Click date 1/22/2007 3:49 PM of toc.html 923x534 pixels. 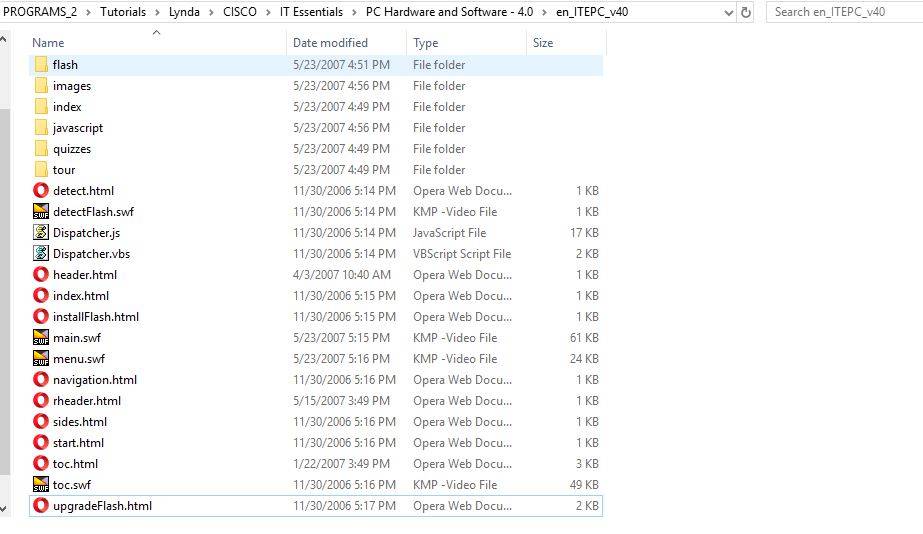(341, 464)
